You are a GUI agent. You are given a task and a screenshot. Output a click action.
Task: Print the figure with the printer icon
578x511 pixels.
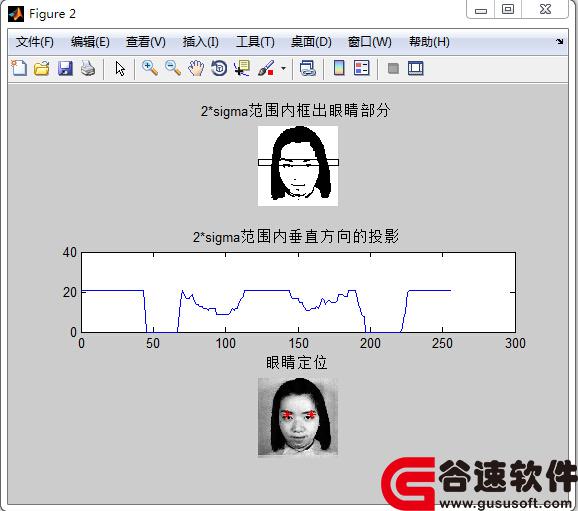coord(88,69)
